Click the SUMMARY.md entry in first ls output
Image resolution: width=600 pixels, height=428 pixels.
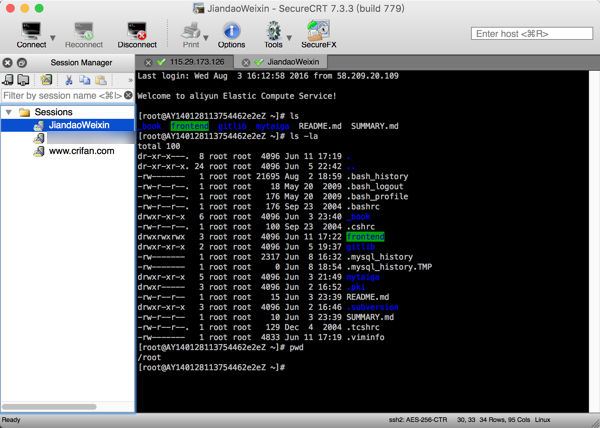(x=375, y=126)
